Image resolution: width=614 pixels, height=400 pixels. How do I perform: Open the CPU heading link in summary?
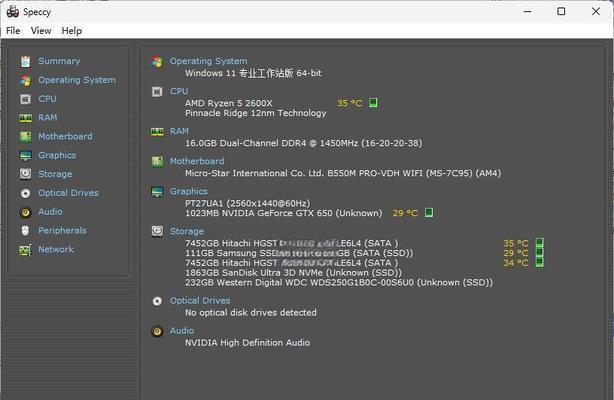pyautogui.click(x=179, y=91)
